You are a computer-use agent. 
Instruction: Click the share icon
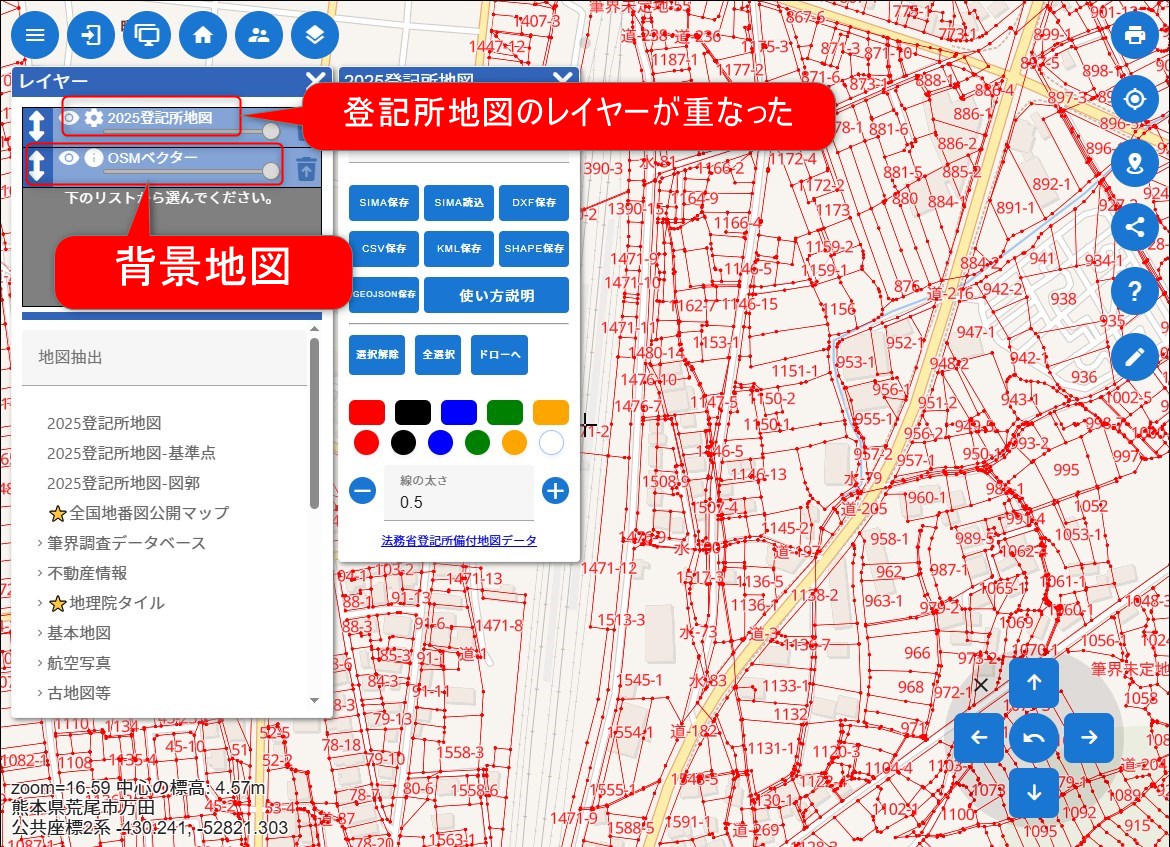1134,227
